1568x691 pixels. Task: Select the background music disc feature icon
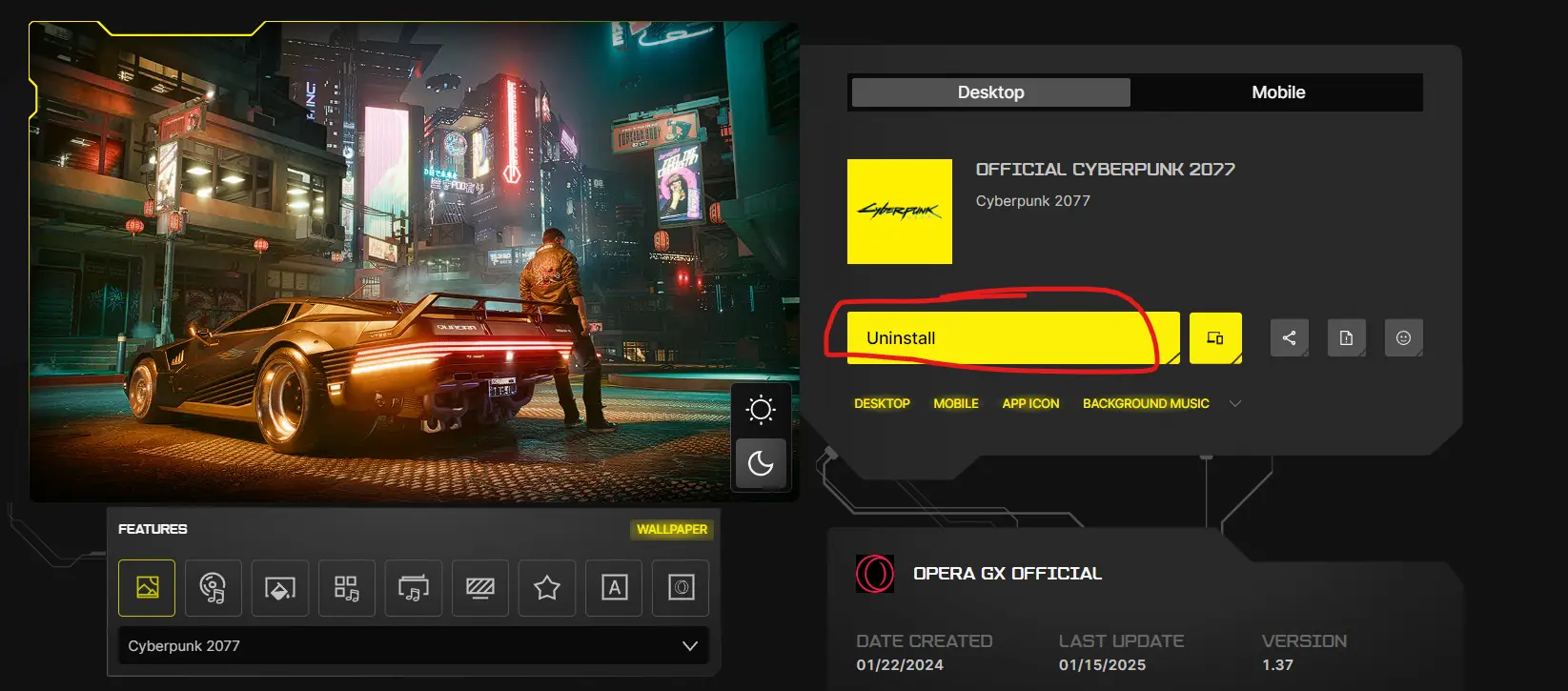pos(214,588)
